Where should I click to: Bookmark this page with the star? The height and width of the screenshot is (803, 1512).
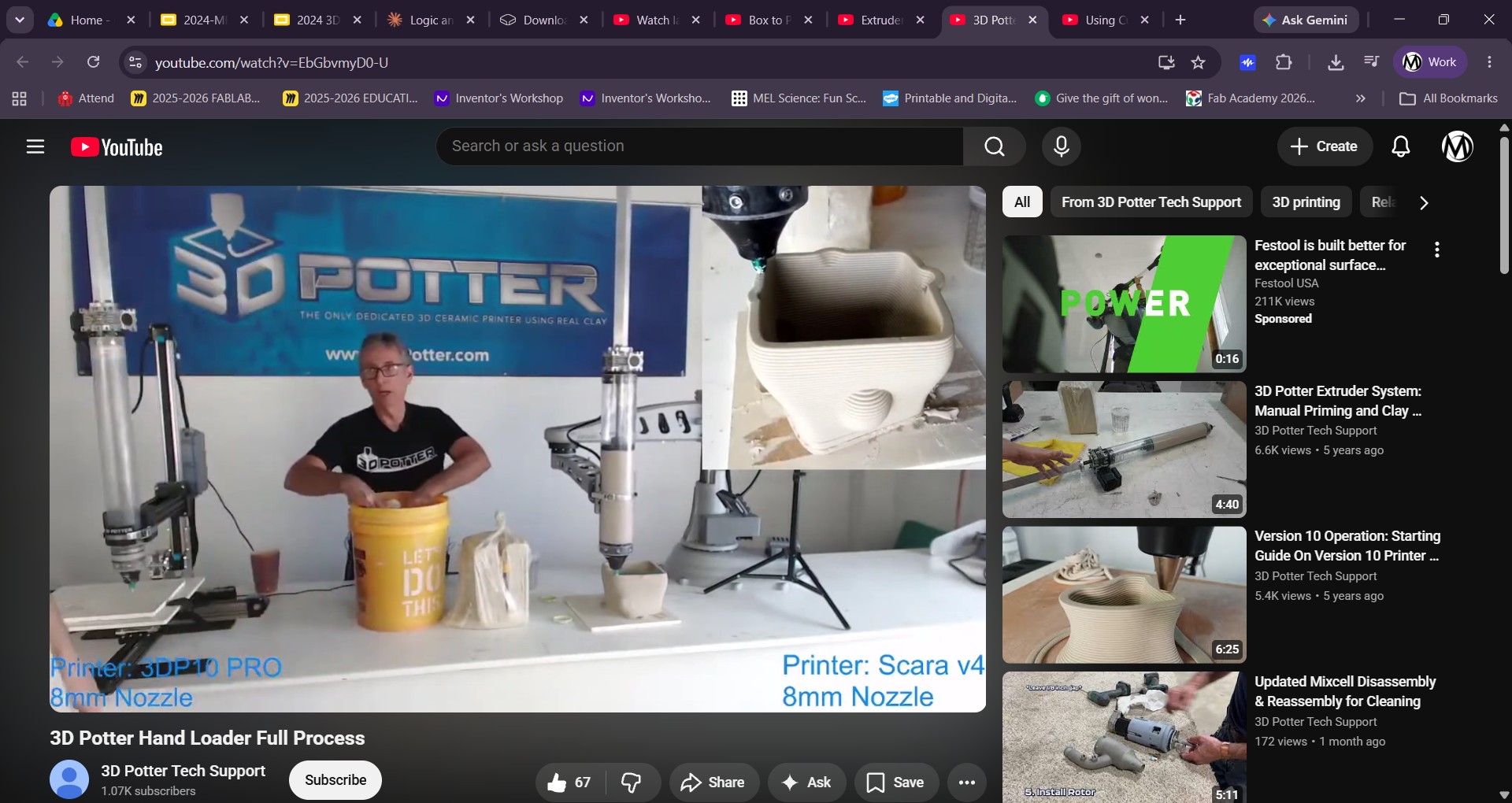[x=1198, y=62]
